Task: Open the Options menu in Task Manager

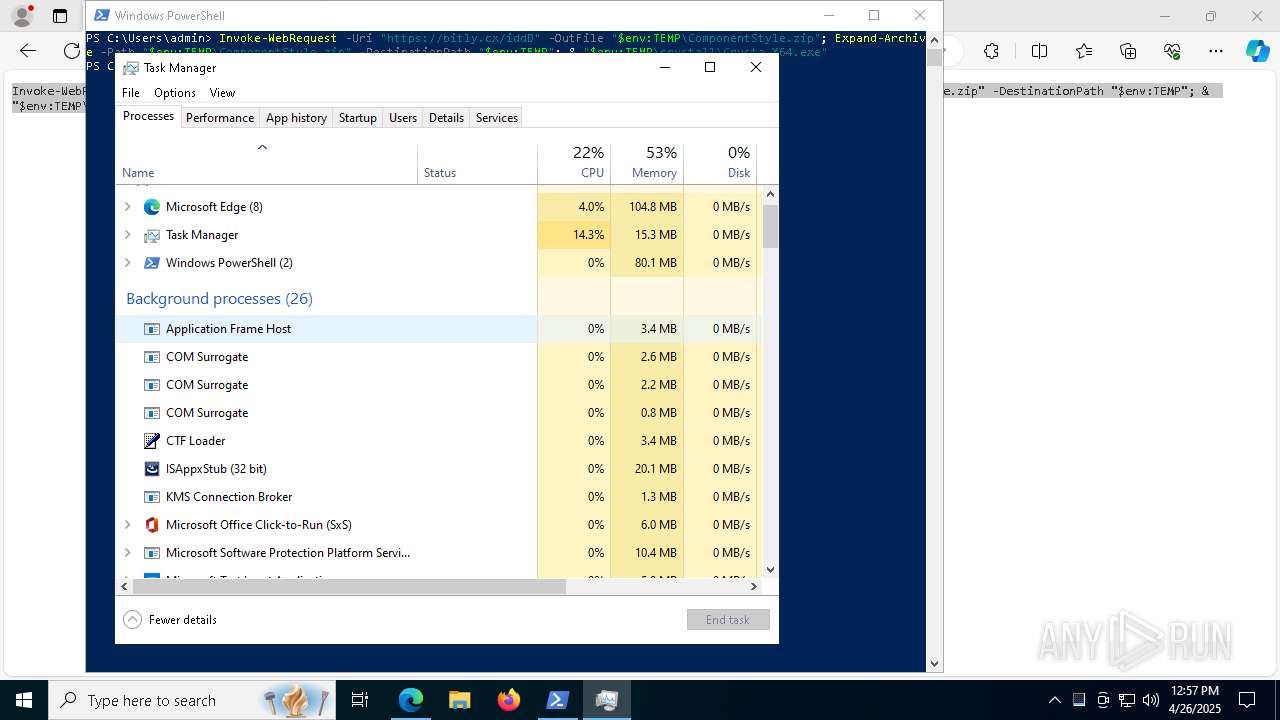Action: pyautogui.click(x=175, y=93)
